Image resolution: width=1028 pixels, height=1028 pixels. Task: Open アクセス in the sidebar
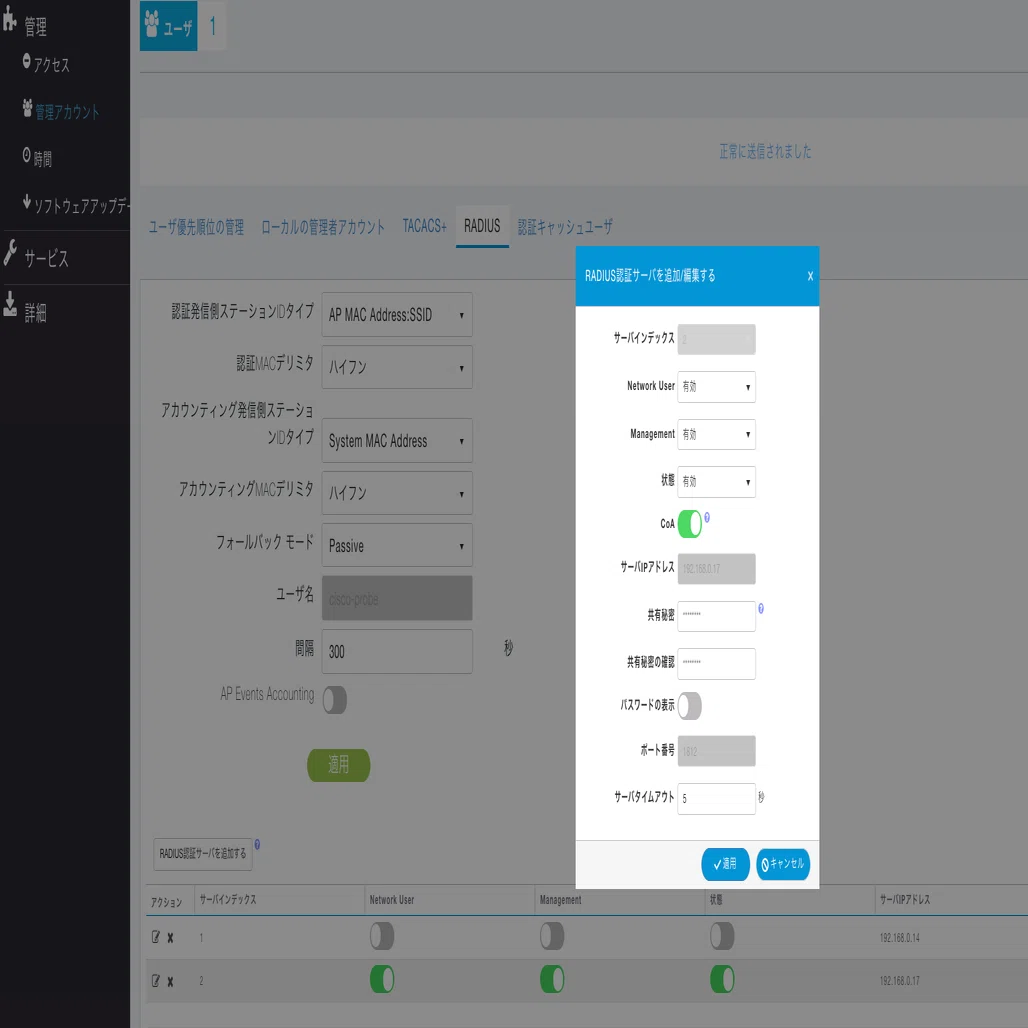[x=46, y=64]
